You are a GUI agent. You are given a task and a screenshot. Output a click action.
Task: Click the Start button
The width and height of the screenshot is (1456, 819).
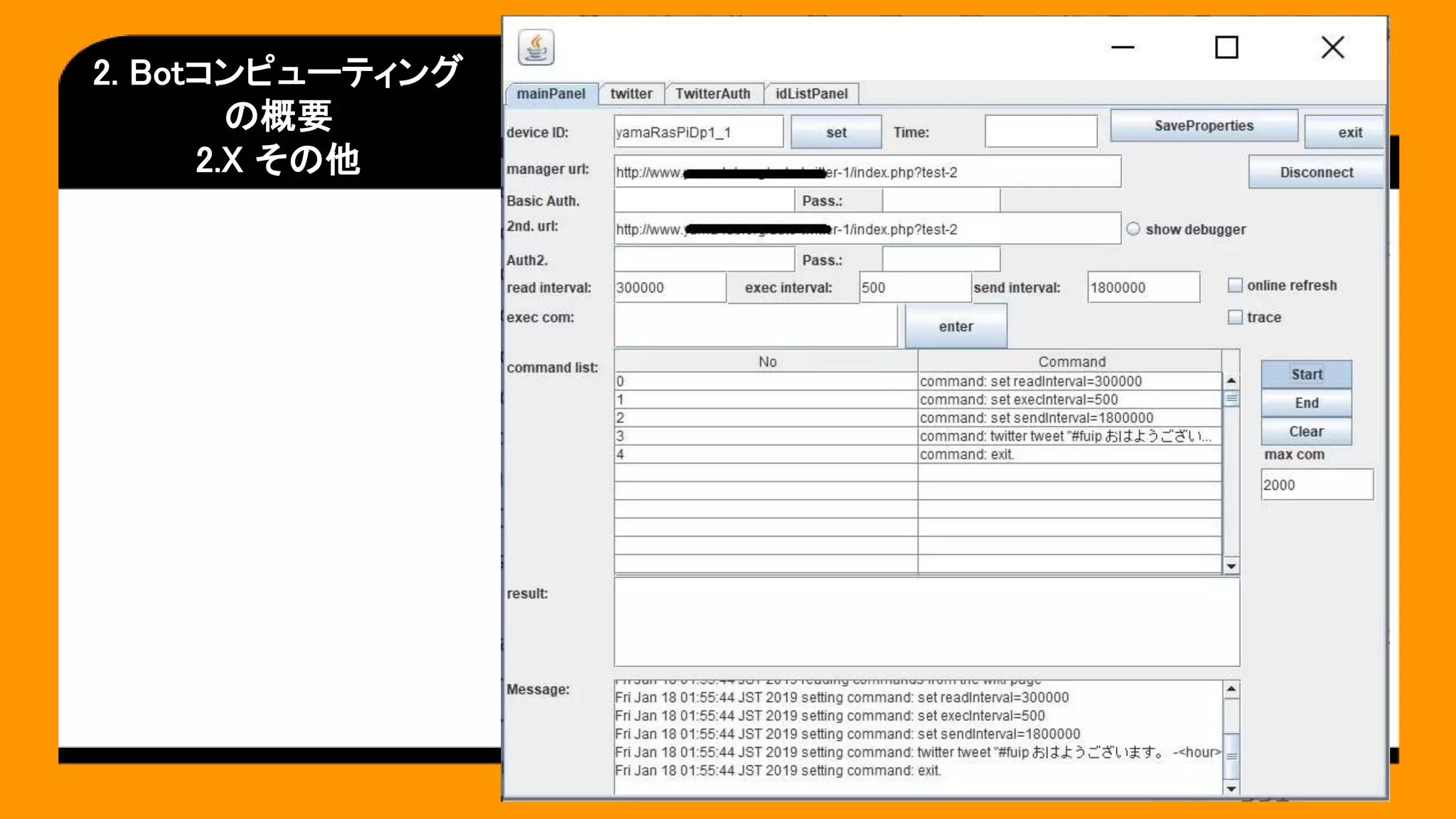pos(1307,375)
